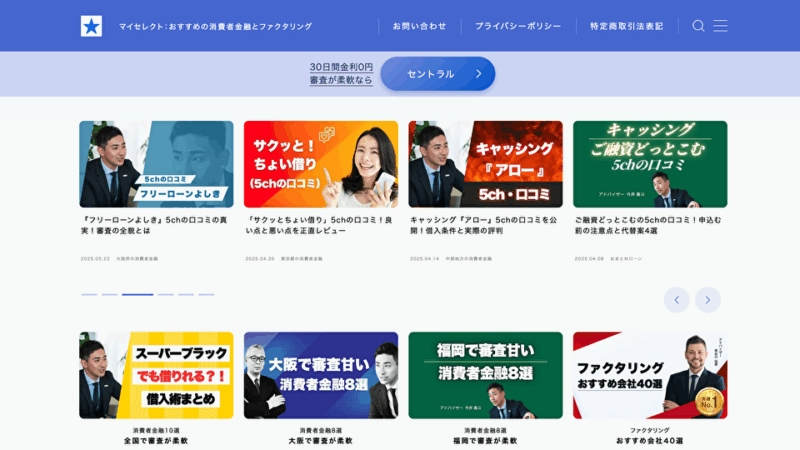Open the hamburger menu icon
The height and width of the screenshot is (450, 800).
click(720, 26)
